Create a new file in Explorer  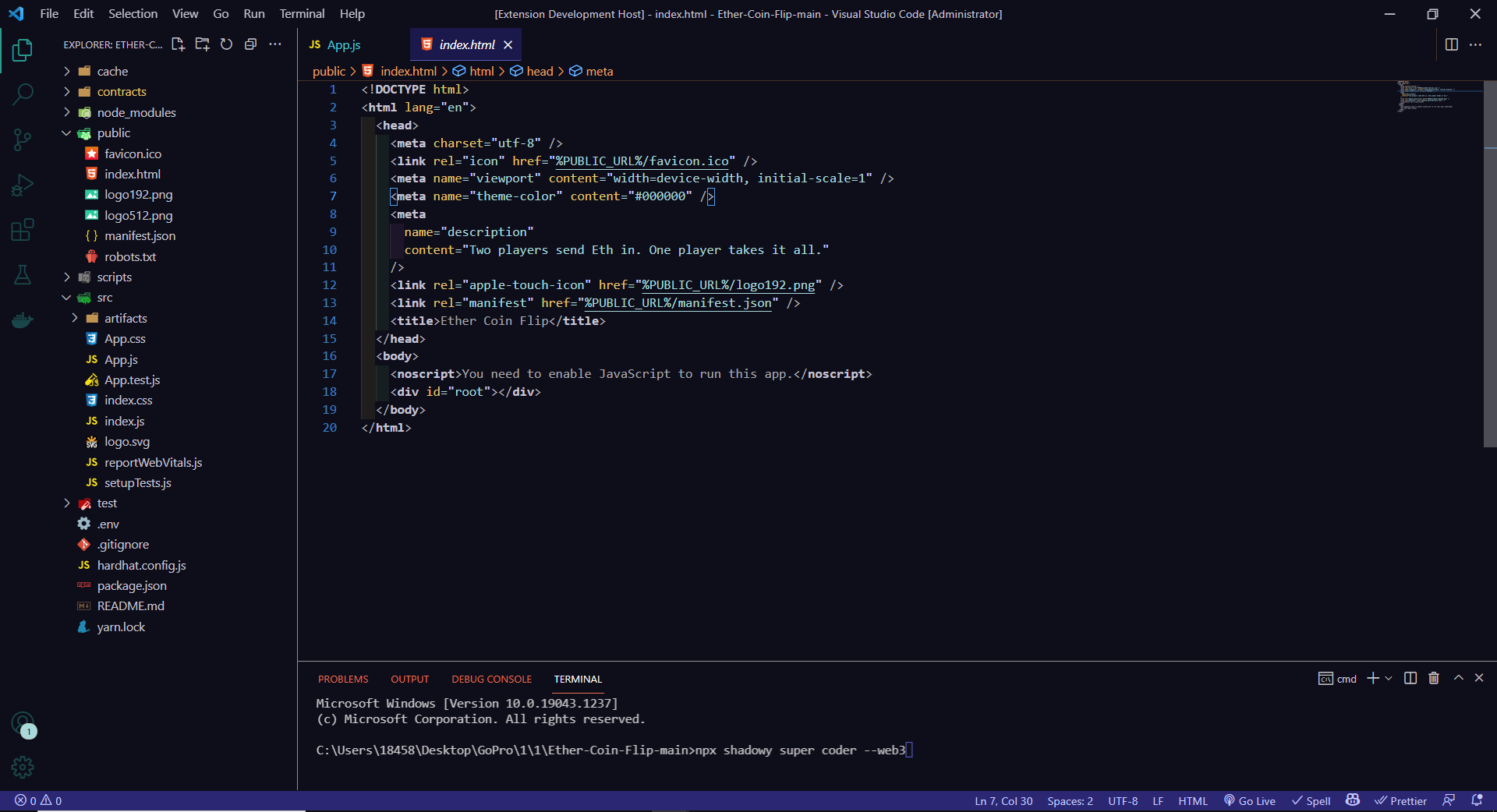point(178,44)
